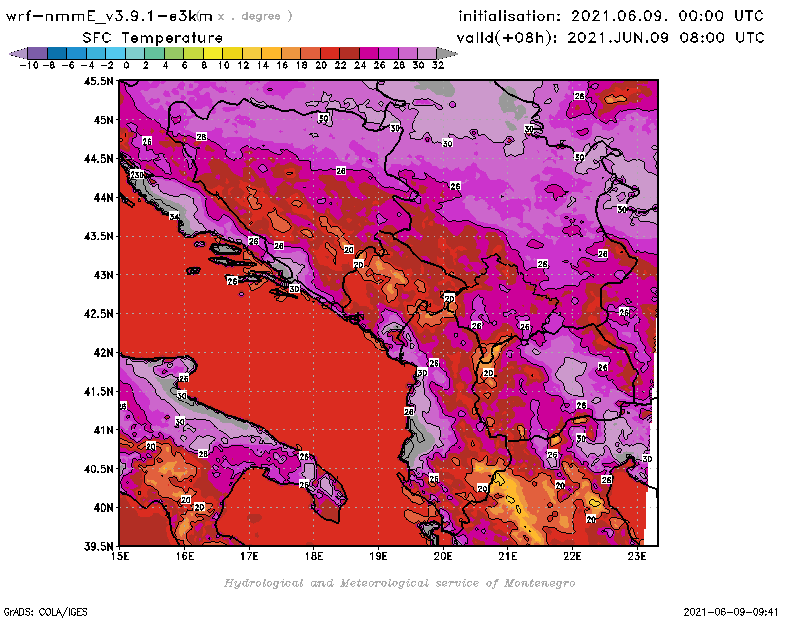Image resolution: width=800 pixels, height=618 pixels.
Task: Click the purple -10 to -8 legend swatch
Action: point(38,53)
